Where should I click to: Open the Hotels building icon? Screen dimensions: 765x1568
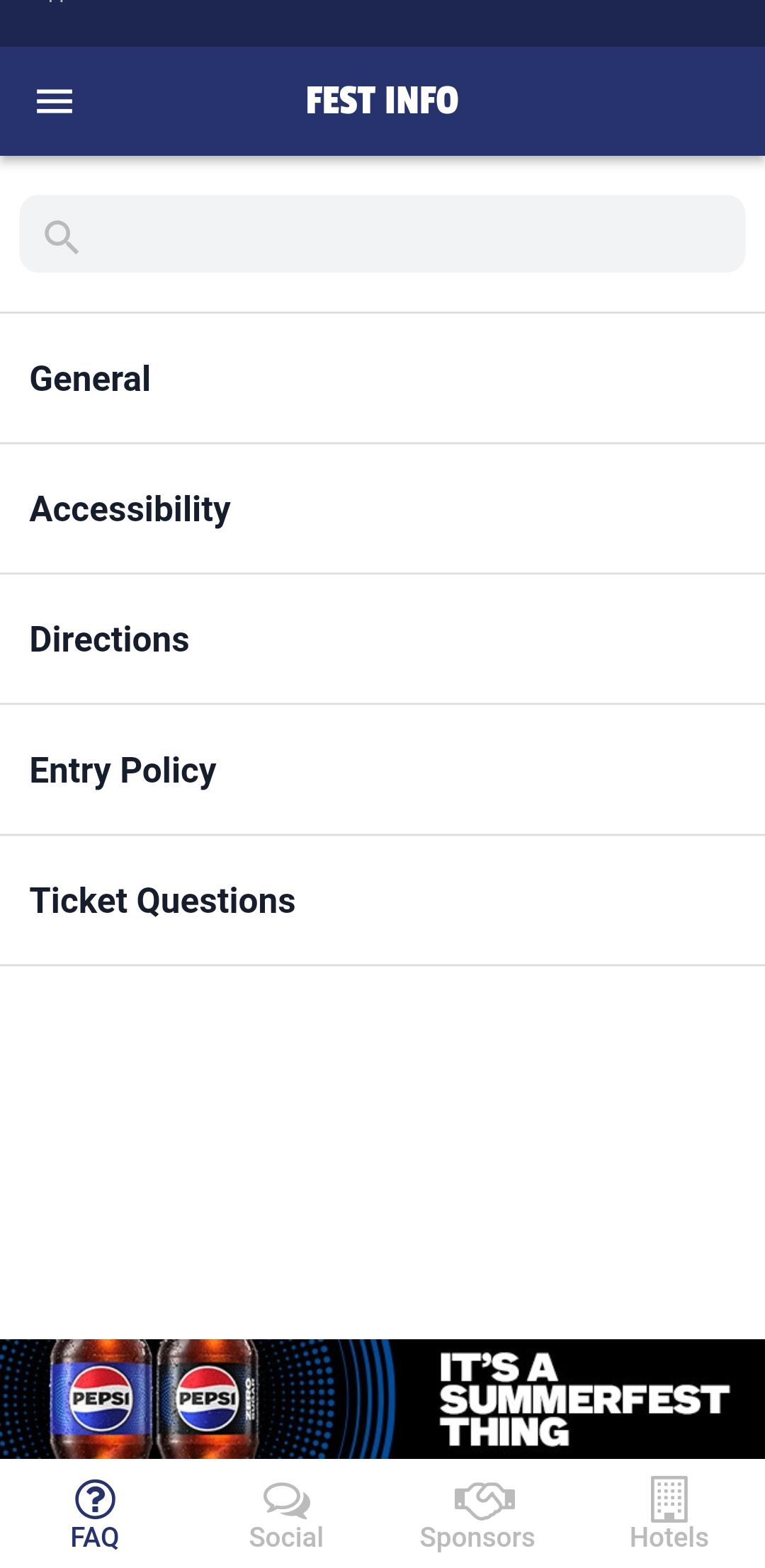[669, 1499]
